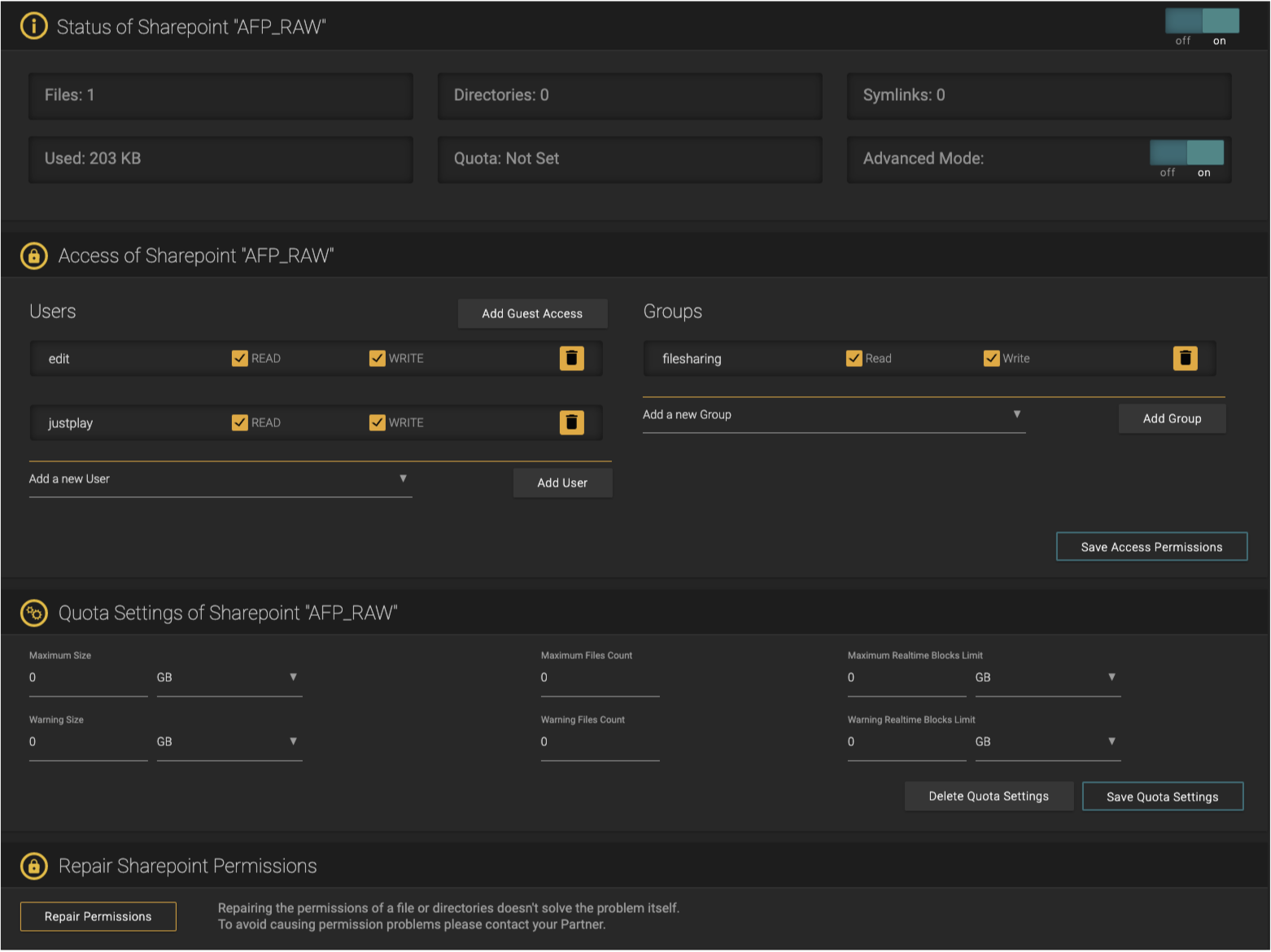Select the user name 'justplay'
Image resolution: width=1271 pixels, height=952 pixels.
point(71,423)
